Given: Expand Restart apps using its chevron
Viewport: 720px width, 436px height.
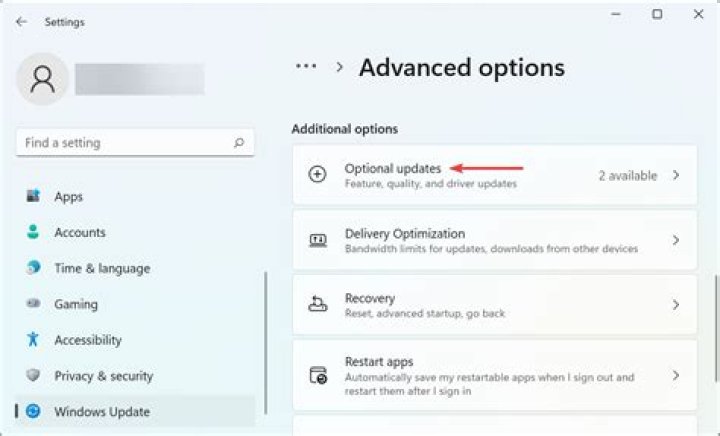Looking at the screenshot, I should tap(675, 375).
